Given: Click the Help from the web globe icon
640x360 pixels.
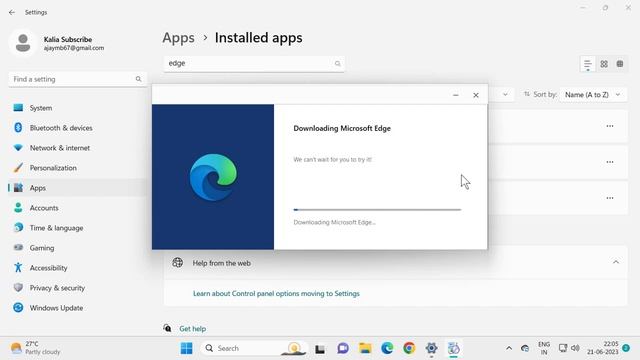Looking at the screenshot, I should 178,262.
